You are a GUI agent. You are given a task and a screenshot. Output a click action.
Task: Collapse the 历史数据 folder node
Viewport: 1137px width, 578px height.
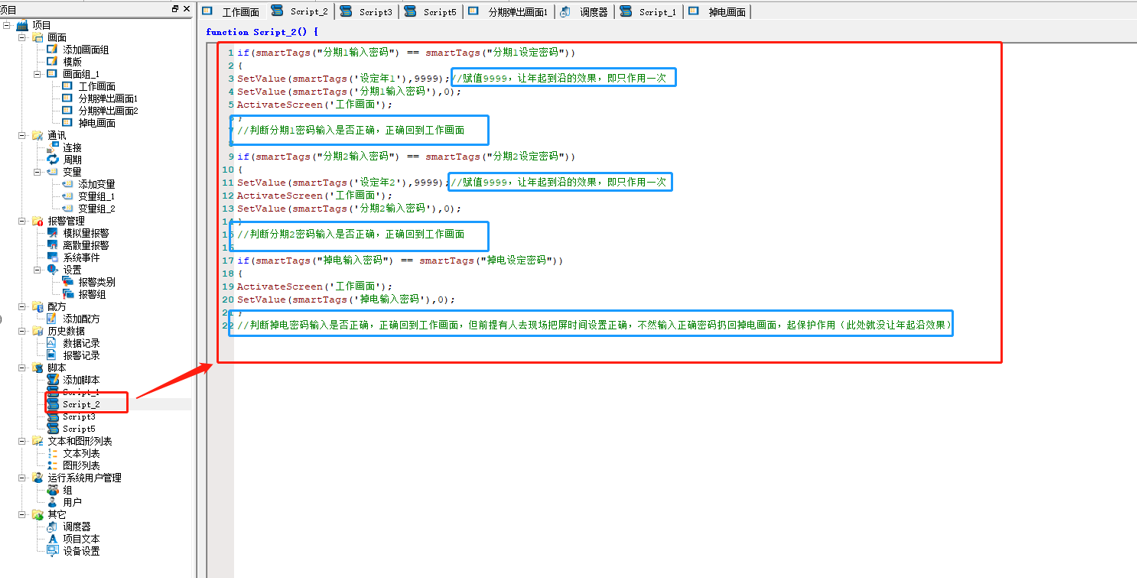point(22,331)
